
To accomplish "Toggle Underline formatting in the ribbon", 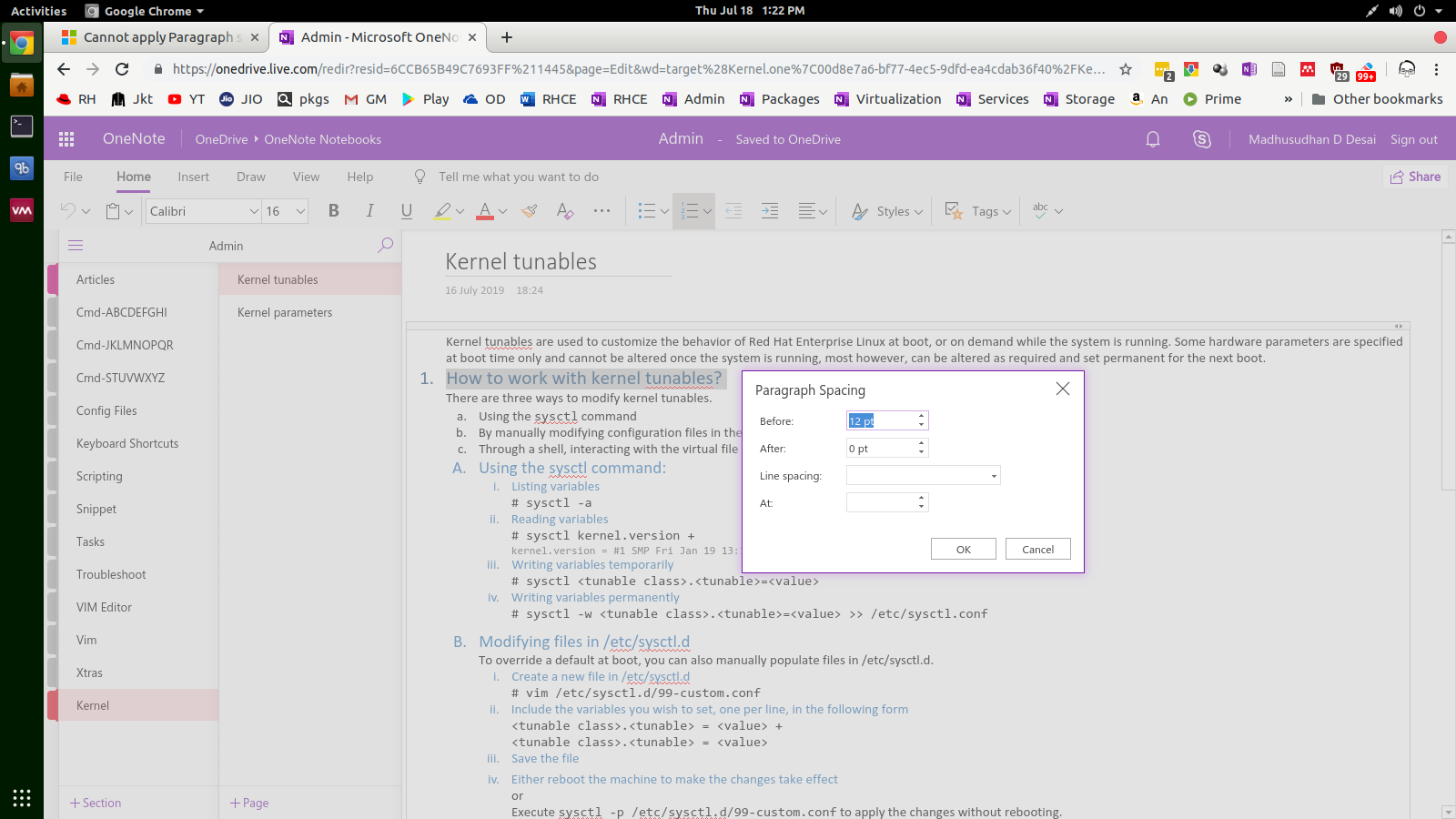I will (407, 211).
